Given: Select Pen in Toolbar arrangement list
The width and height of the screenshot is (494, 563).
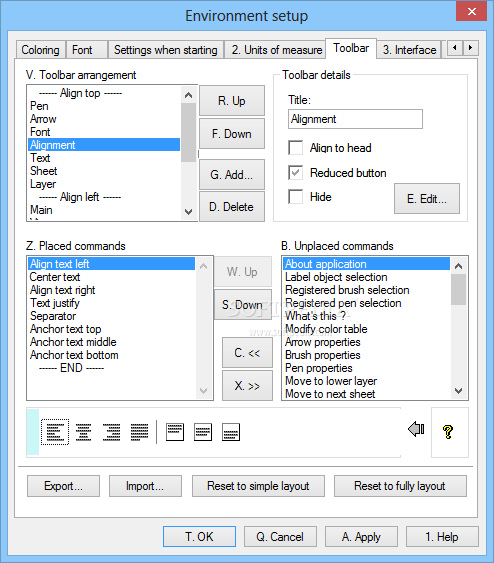Looking at the screenshot, I should (x=104, y=106).
